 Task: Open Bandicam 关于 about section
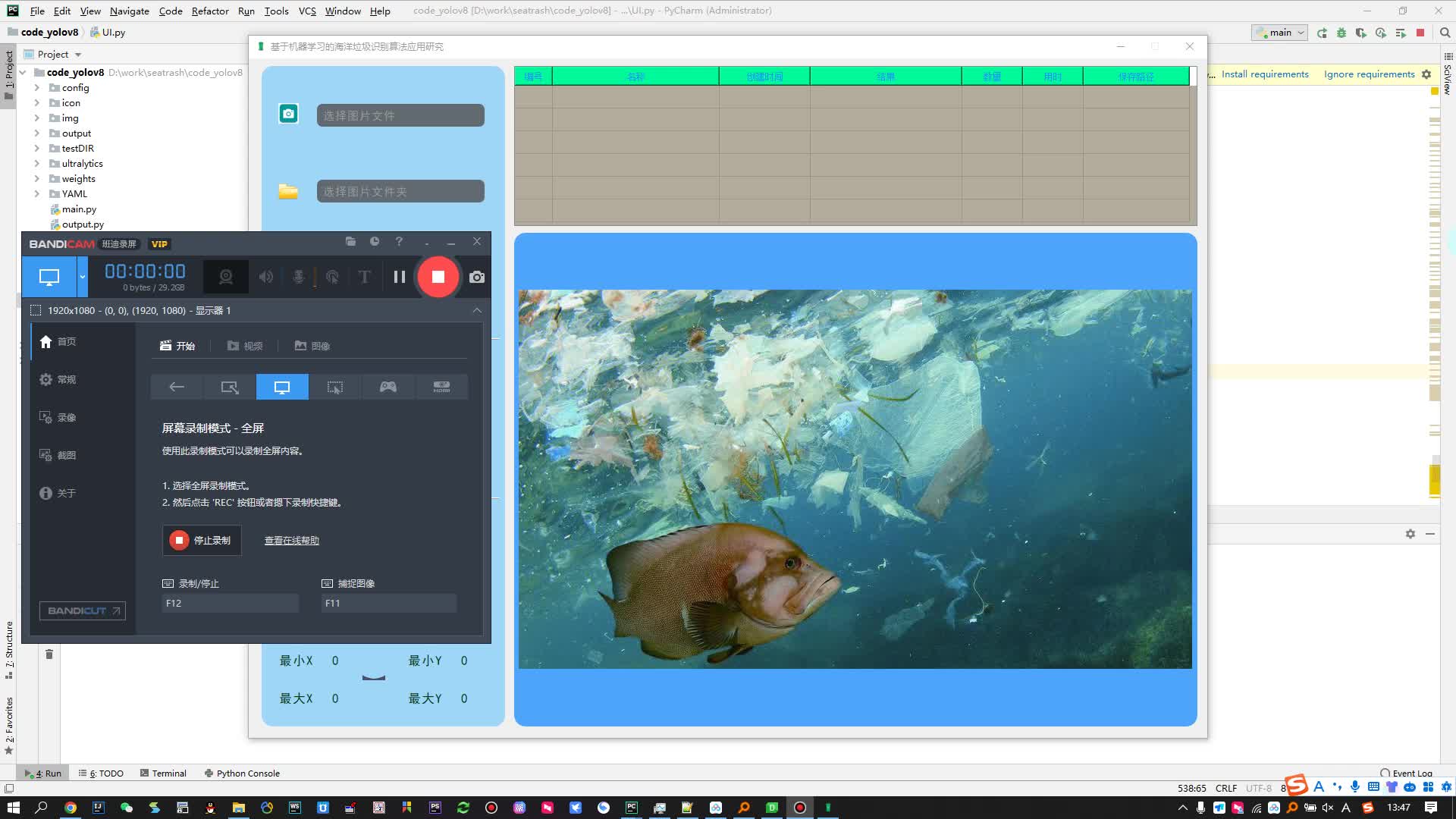[58, 493]
